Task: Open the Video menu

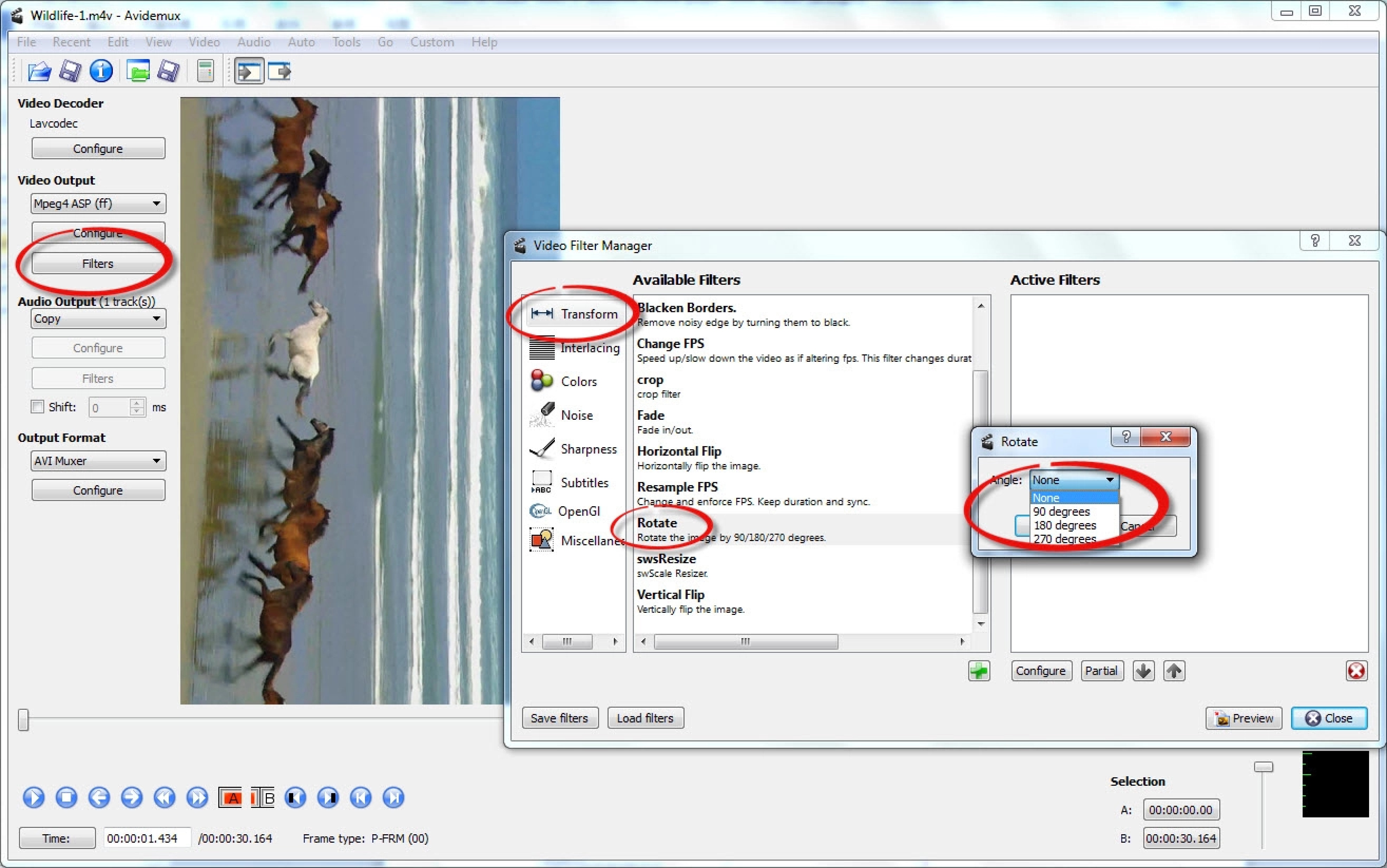Action: [x=204, y=42]
